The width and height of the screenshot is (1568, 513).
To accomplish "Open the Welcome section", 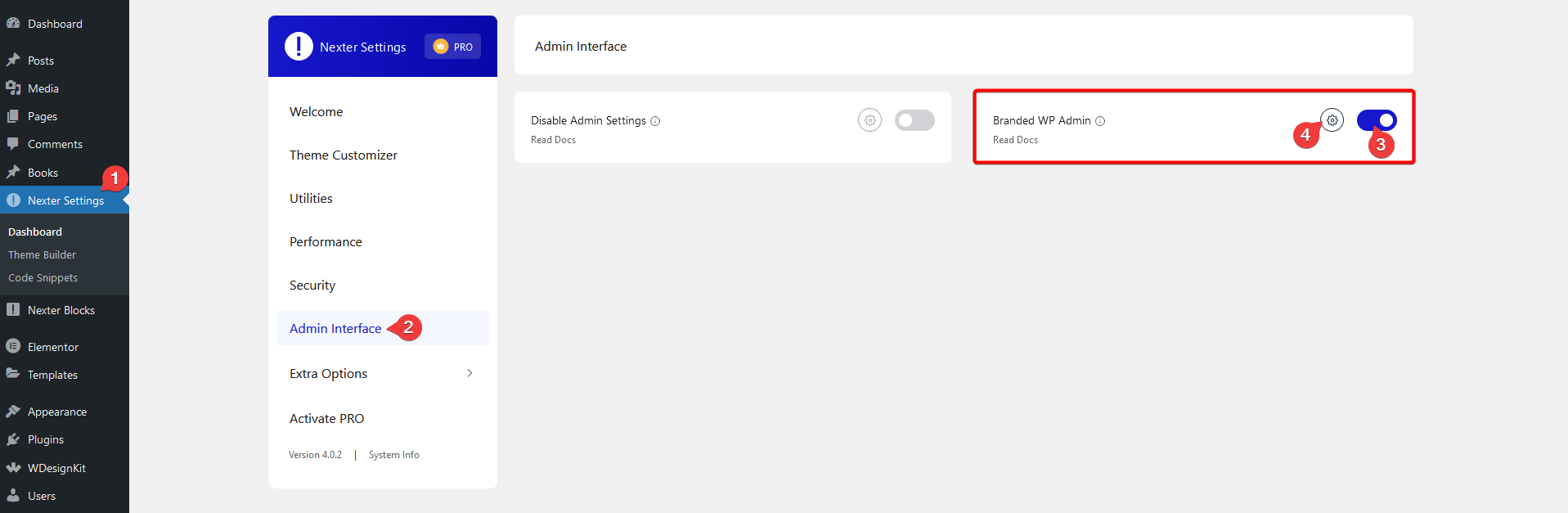I will coord(383,111).
